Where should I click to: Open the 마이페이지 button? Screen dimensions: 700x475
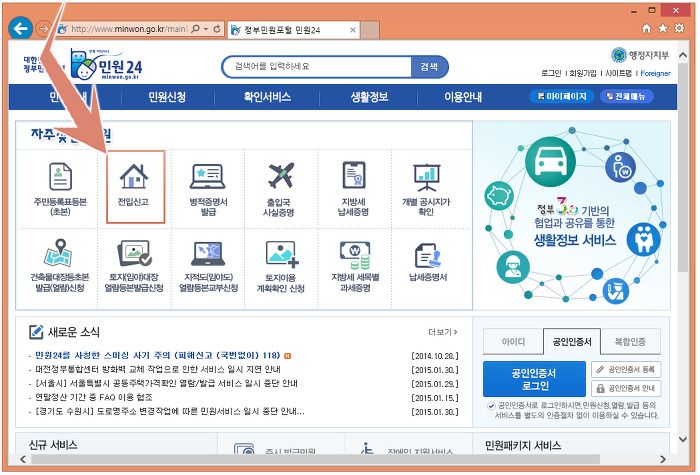click(x=562, y=96)
